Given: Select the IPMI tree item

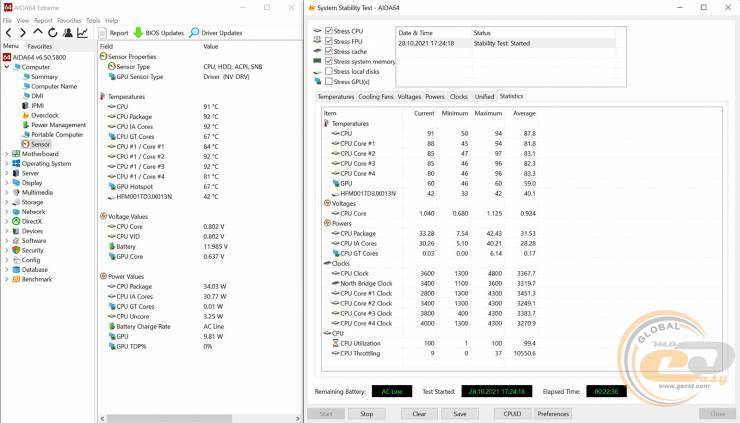Looking at the screenshot, I should pyautogui.click(x=37, y=106).
